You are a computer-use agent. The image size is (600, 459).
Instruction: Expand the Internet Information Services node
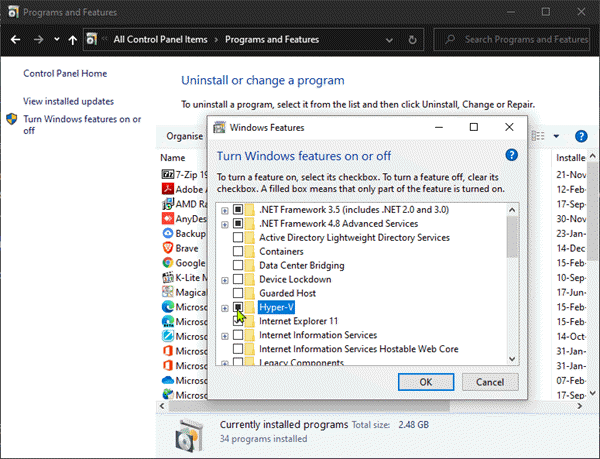click(x=224, y=336)
